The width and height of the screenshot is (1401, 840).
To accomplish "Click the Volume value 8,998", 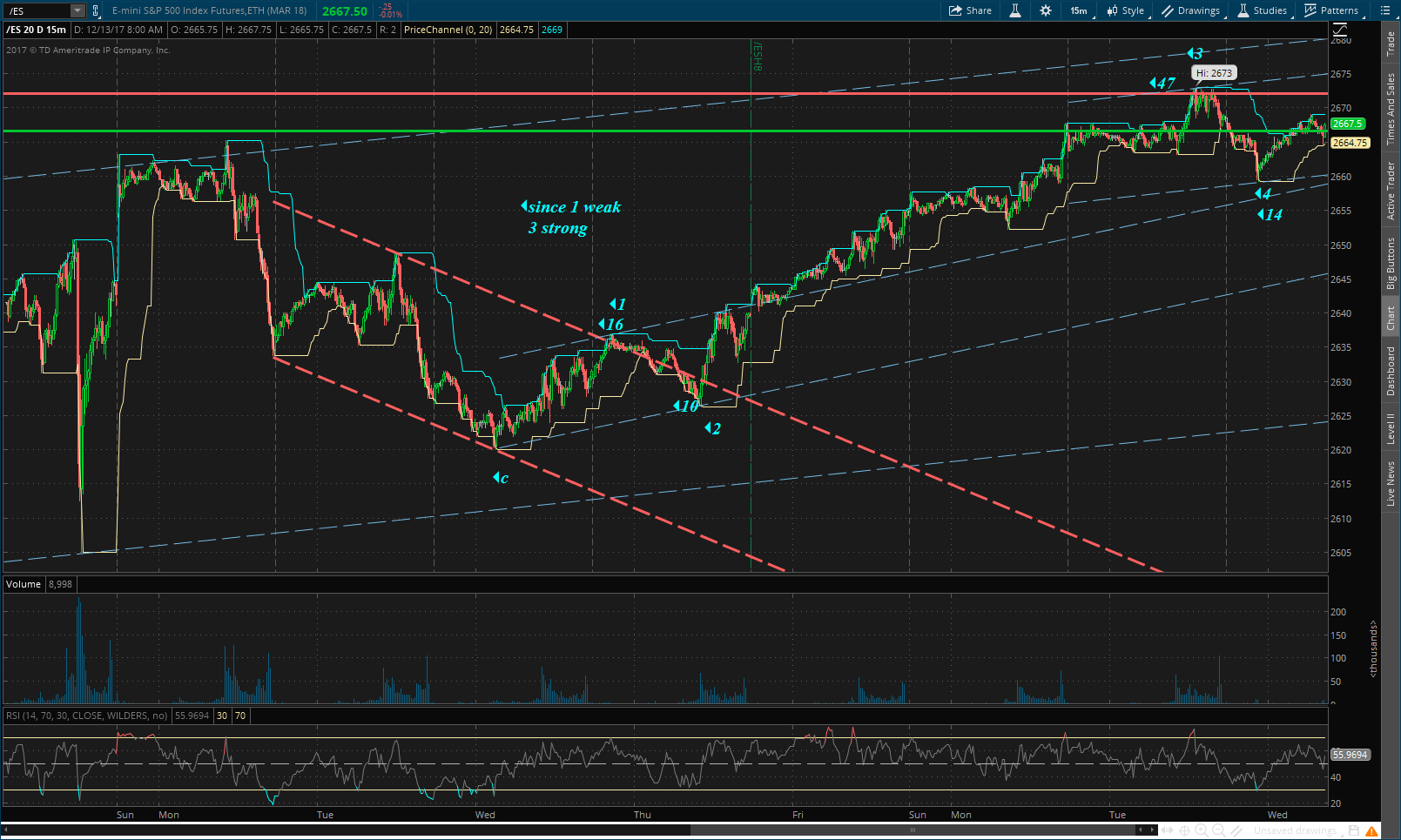I will [x=61, y=584].
